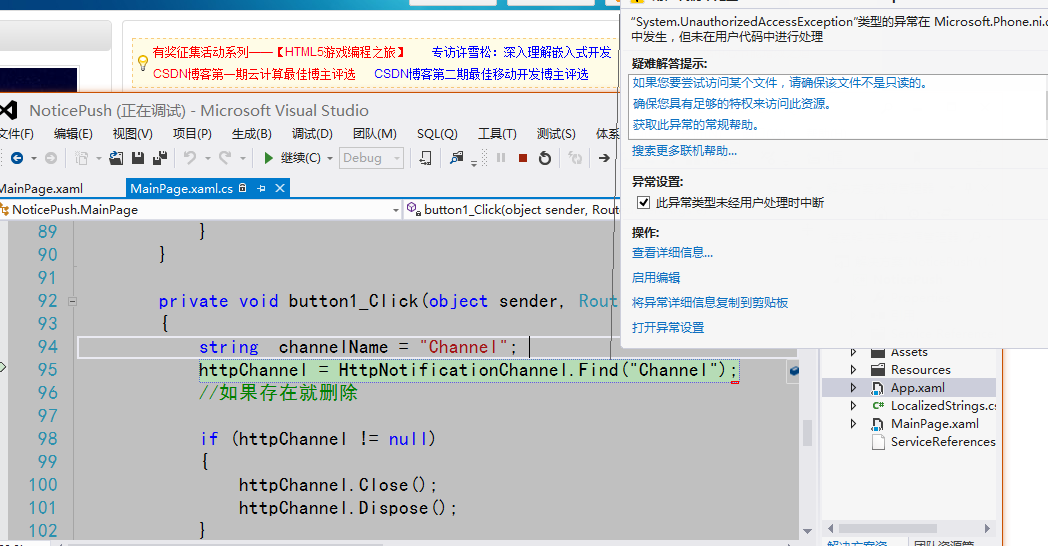Stop debugging with the red square
This screenshot has height=546, width=1048.
(523, 158)
